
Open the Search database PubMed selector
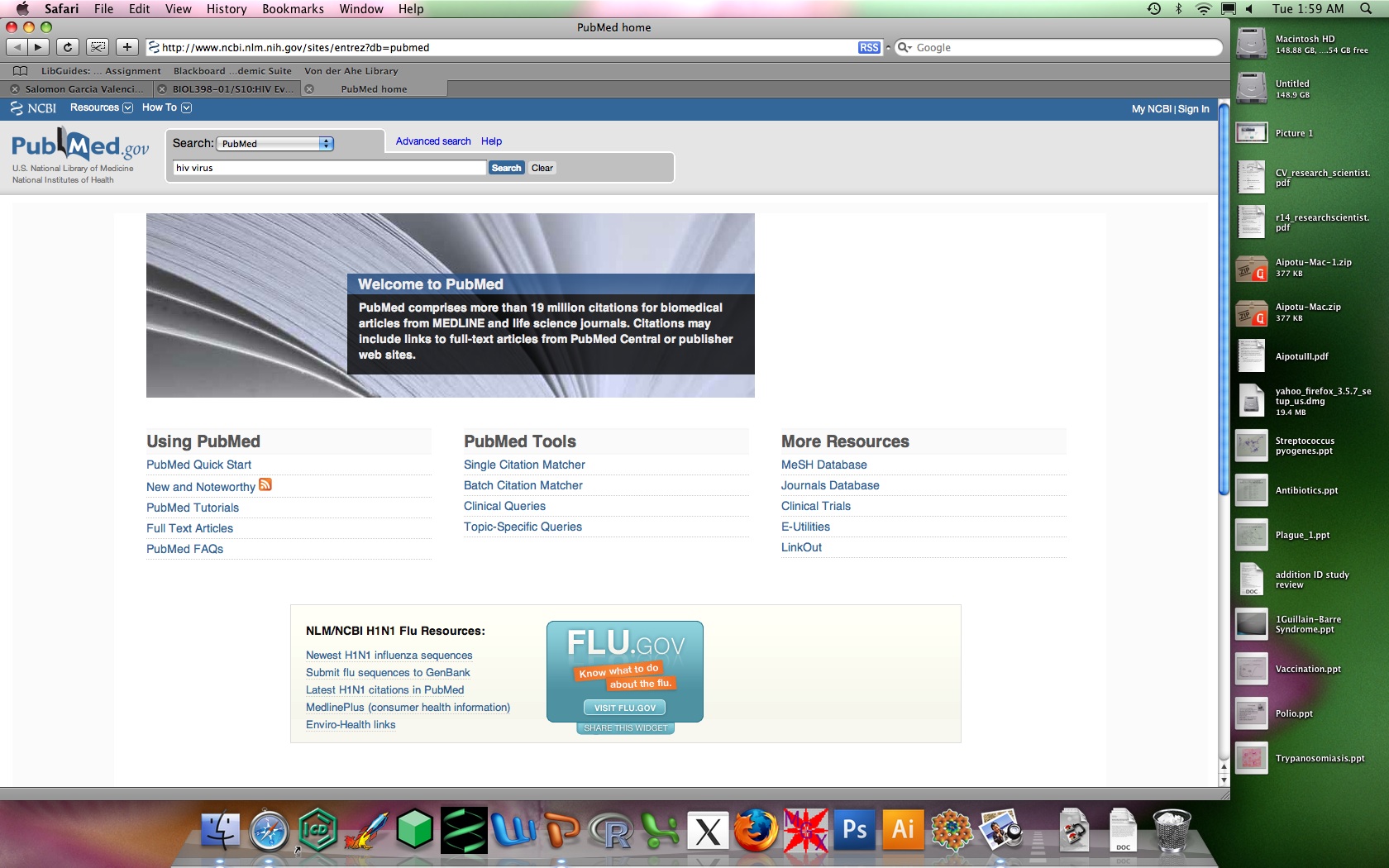point(276,144)
